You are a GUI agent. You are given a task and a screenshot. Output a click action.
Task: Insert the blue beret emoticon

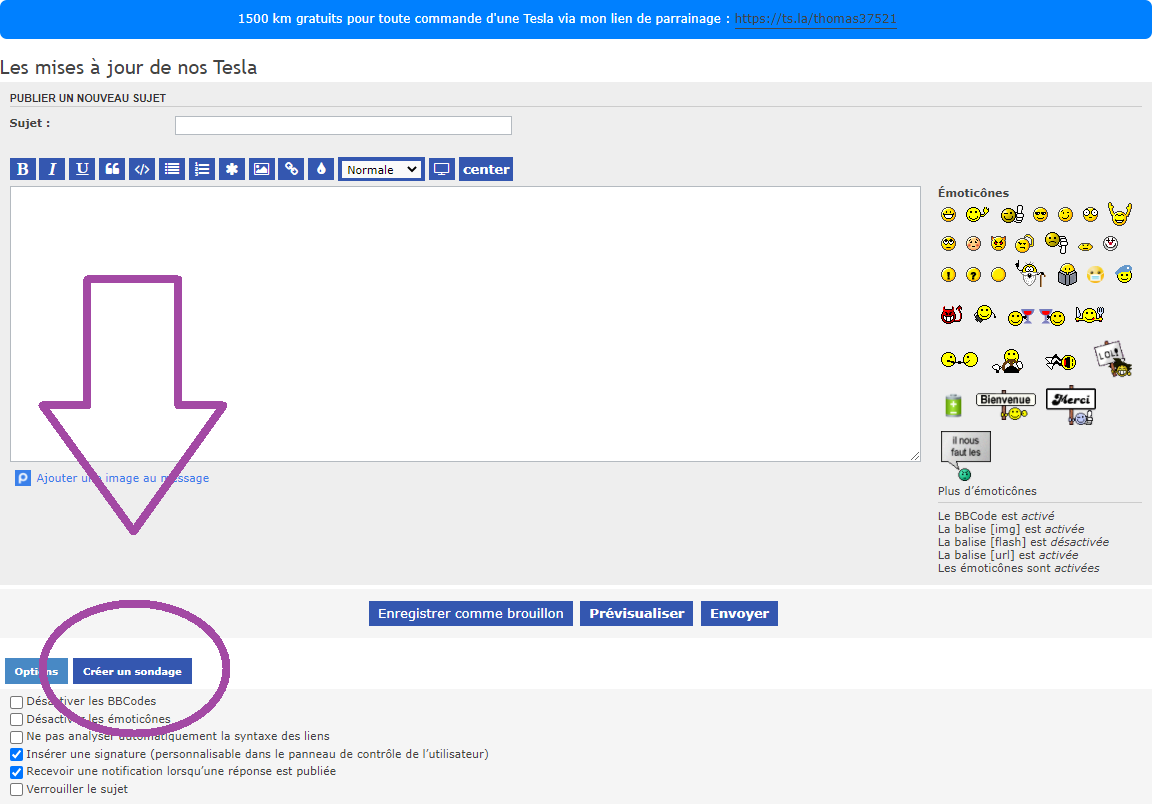1124,274
